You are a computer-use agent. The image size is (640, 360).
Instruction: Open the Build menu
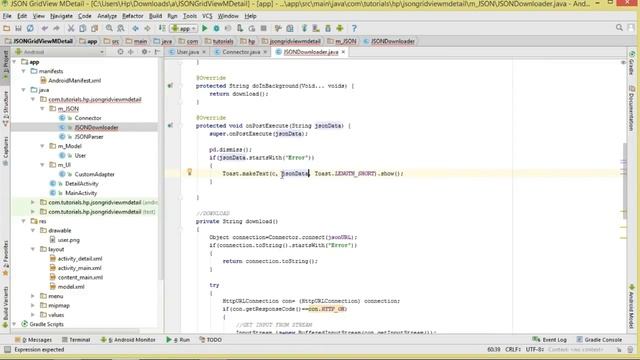(x=155, y=16)
